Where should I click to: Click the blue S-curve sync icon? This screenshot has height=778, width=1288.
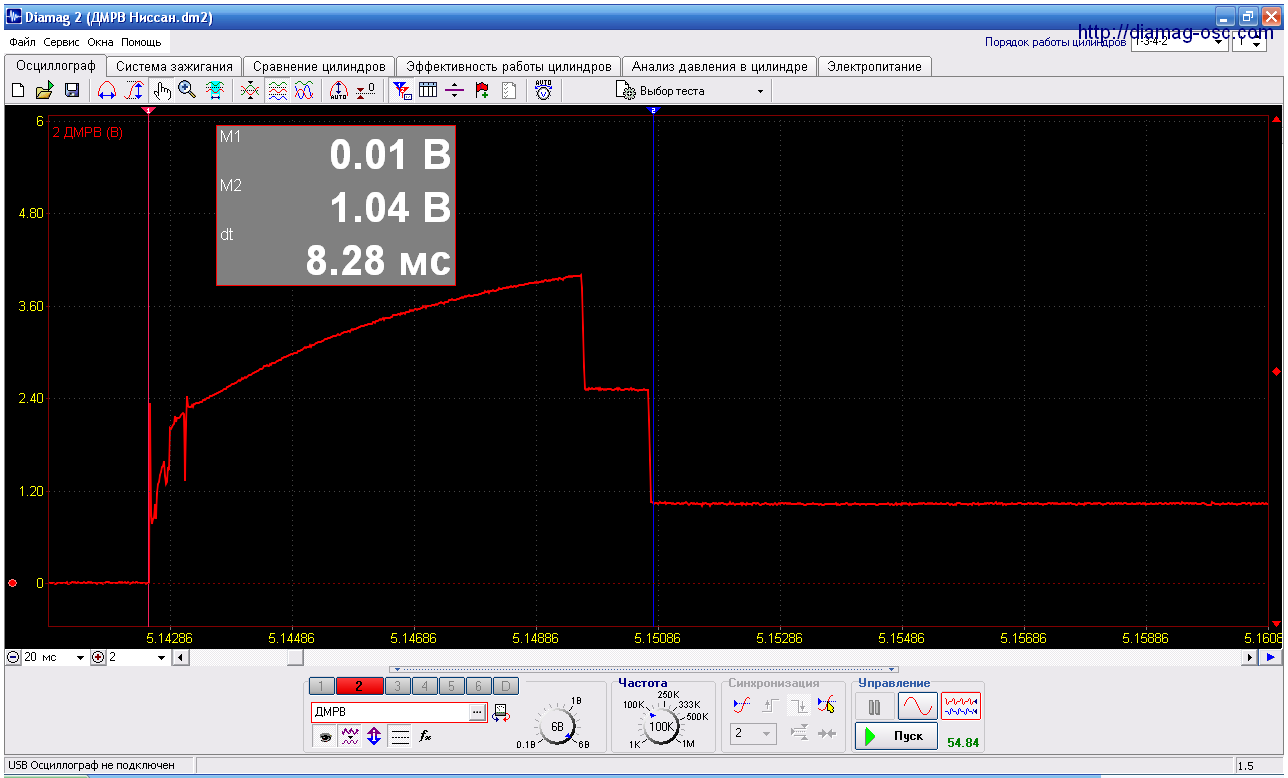pyautogui.click(x=741, y=705)
